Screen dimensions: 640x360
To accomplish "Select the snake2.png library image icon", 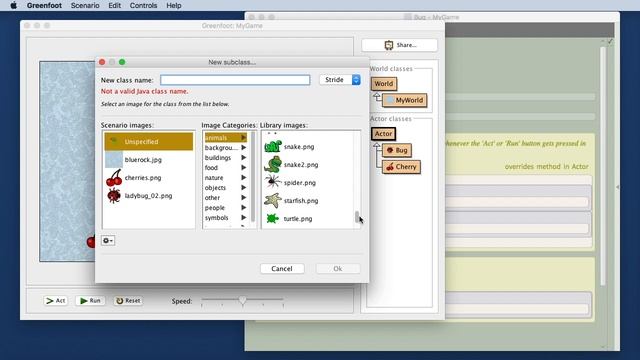I will (273, 164).
